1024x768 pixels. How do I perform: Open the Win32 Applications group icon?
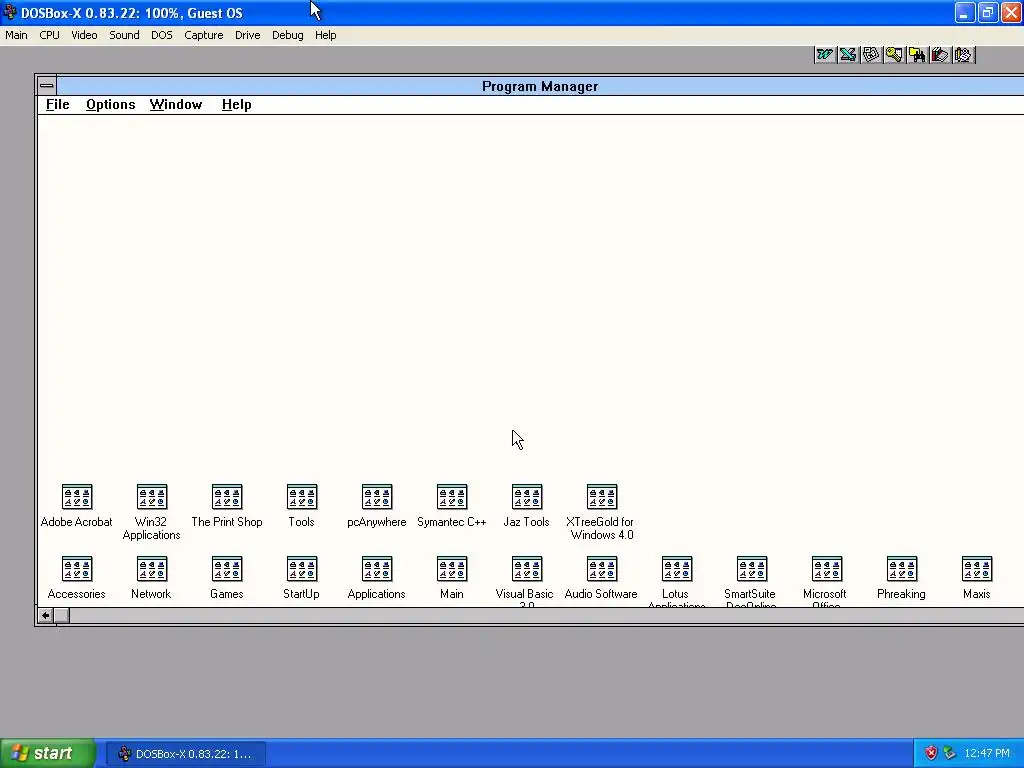[x=152, y=497]
